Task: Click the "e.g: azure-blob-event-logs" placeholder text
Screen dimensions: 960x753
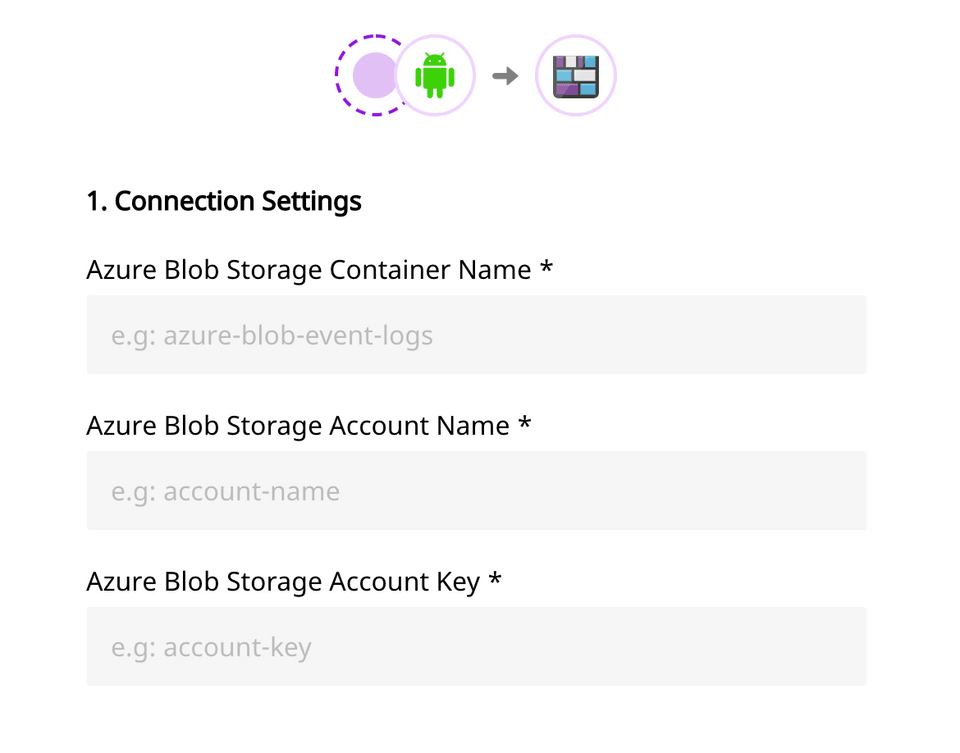Action: (272, 335)
